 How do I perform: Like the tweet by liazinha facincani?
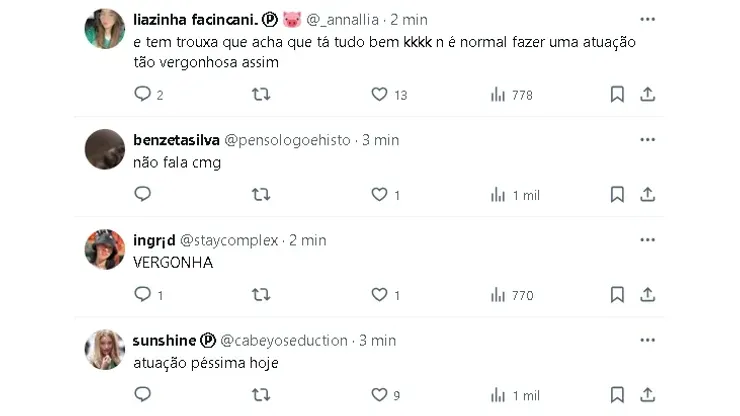(379, 94)
